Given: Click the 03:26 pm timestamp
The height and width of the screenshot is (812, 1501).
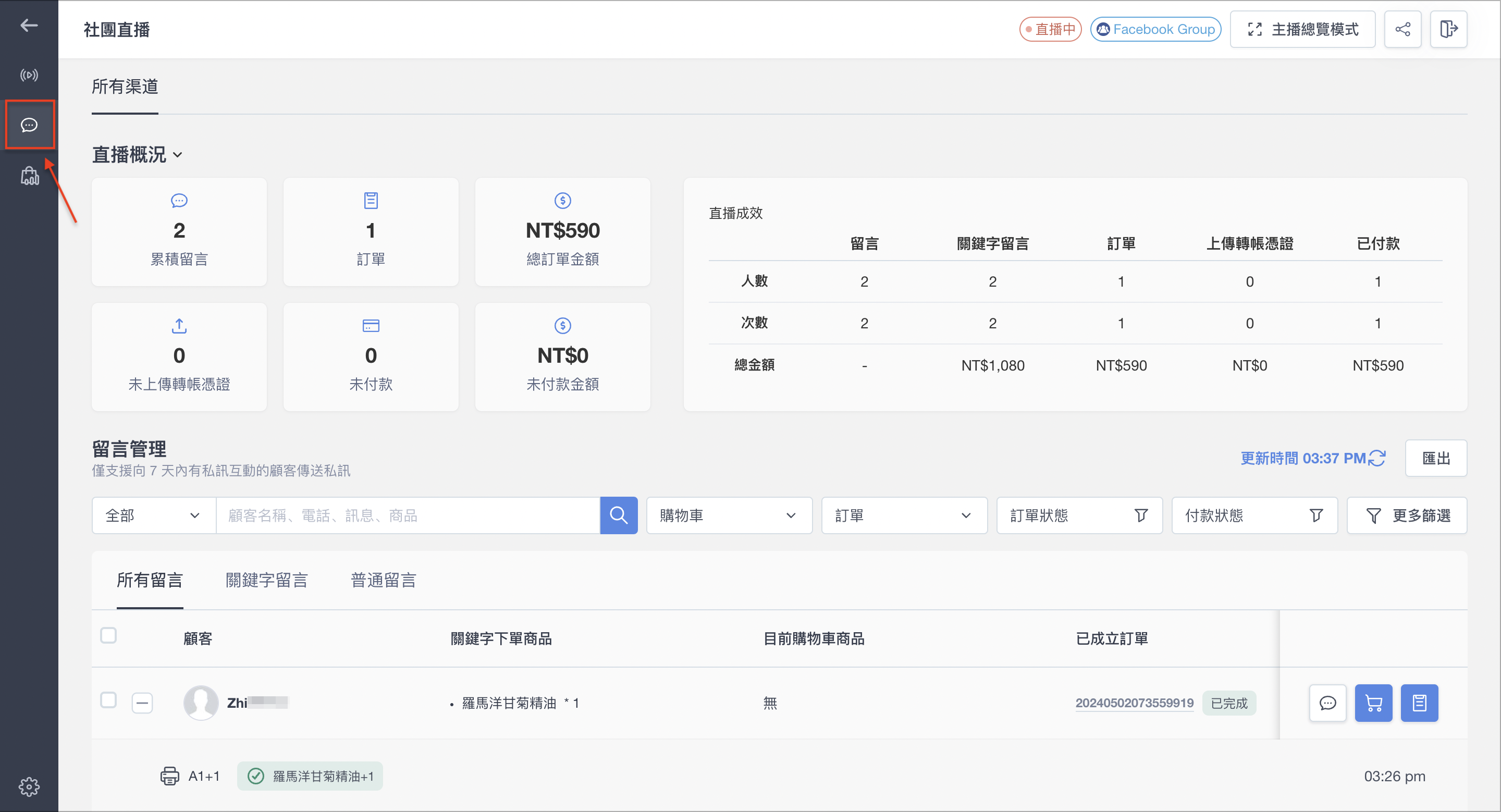Looking at the screenshot, I should click(1394, 776).
